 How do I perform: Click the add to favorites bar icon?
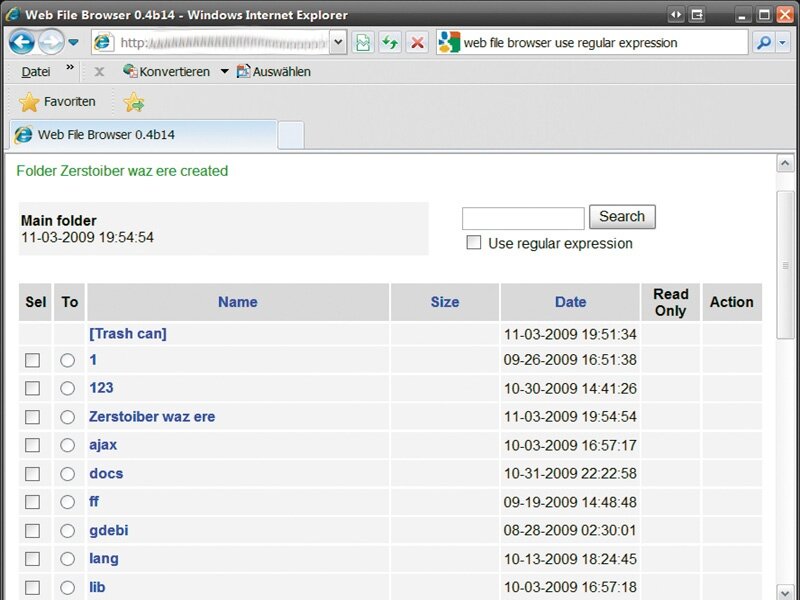(x=134, y=102)
